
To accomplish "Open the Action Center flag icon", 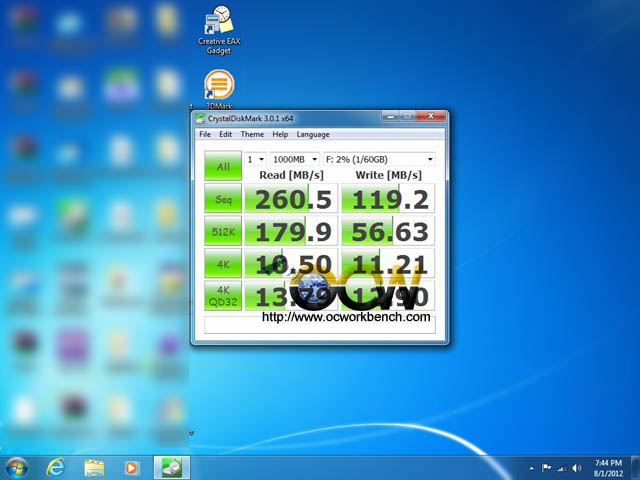I will [546, 468].
